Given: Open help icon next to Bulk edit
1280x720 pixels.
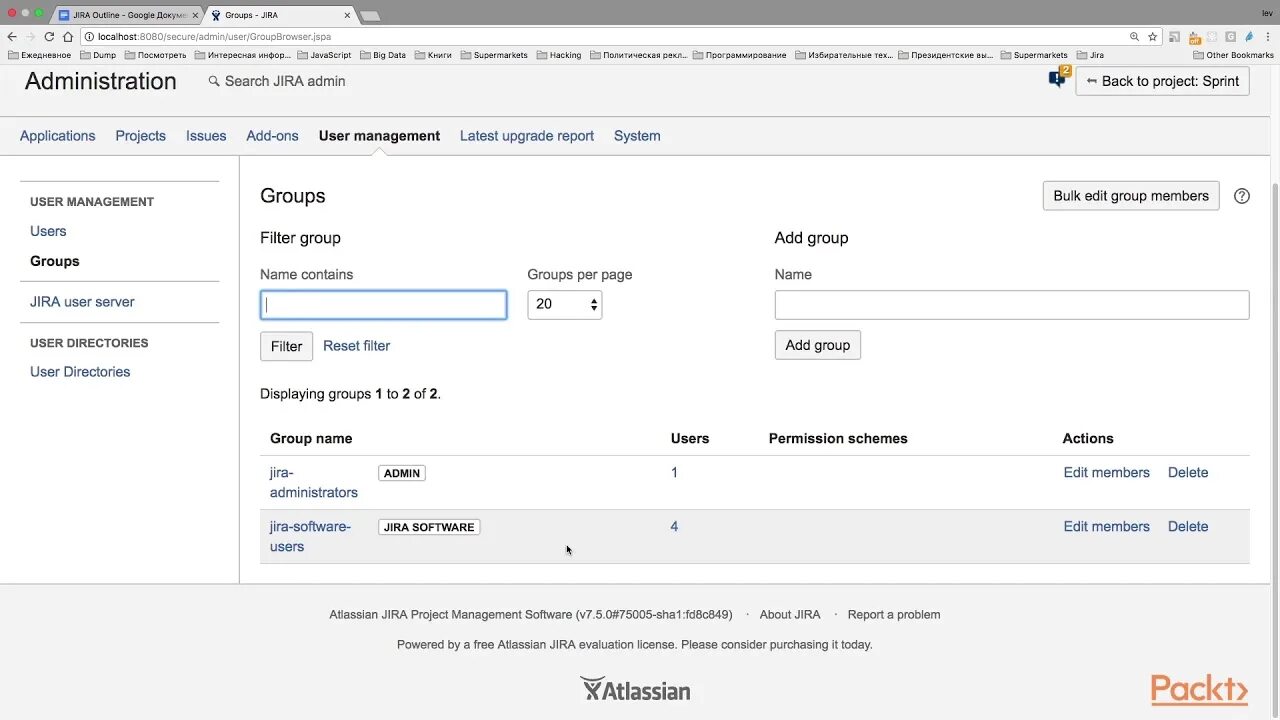Looking at the screenshot, I should point(1242,196).
